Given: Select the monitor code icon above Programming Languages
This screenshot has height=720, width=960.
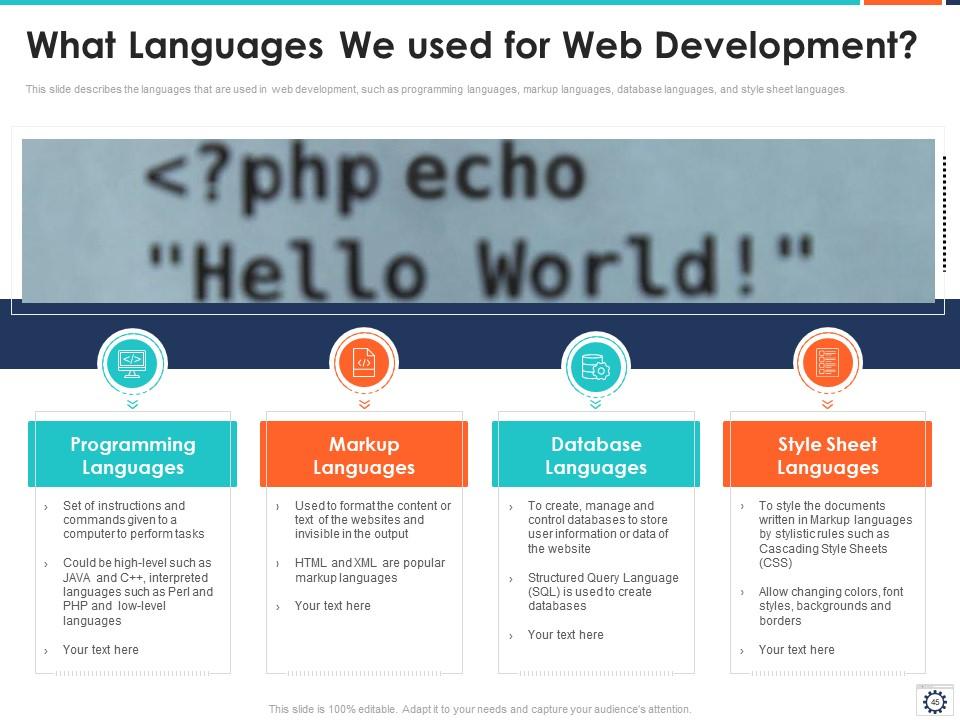Looking at the screenshot, I should (x=131, y=362).
